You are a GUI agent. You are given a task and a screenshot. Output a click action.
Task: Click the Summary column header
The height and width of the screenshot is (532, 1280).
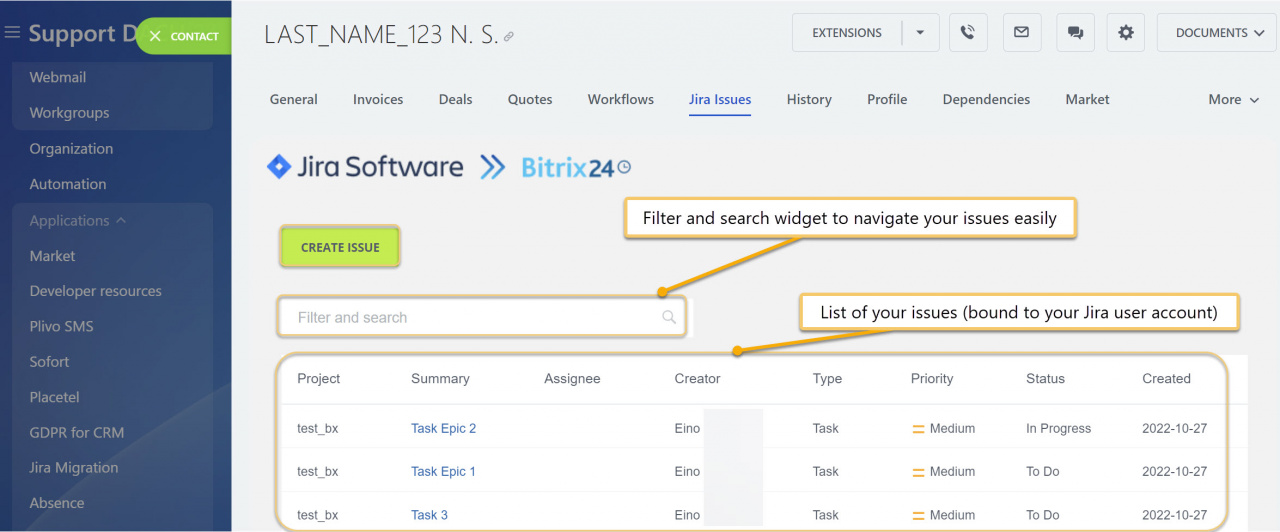[x=440, y=378]
